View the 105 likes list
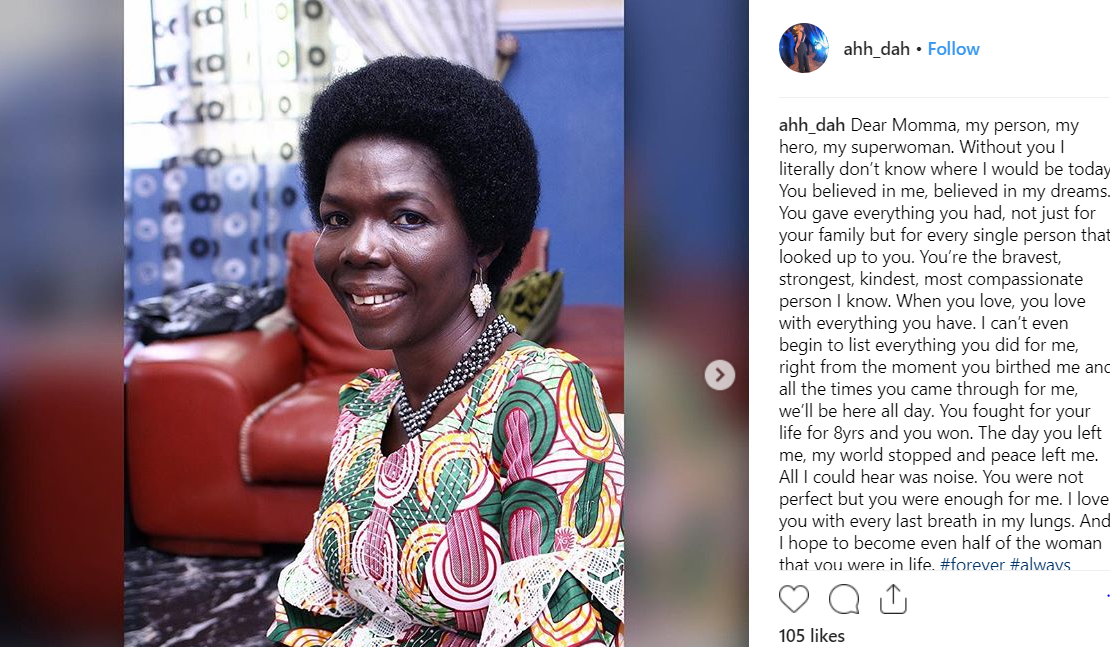 811,636
